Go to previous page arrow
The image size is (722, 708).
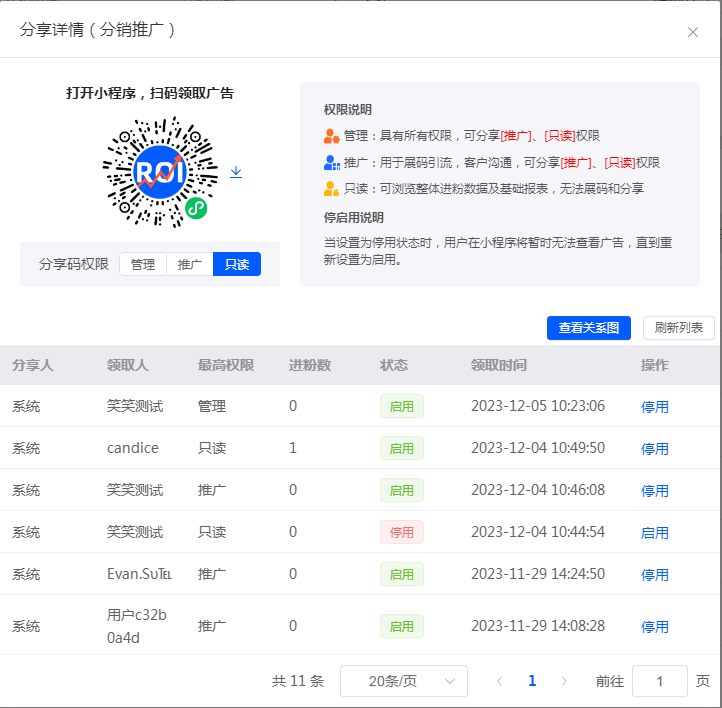click(x=500, y=681)
